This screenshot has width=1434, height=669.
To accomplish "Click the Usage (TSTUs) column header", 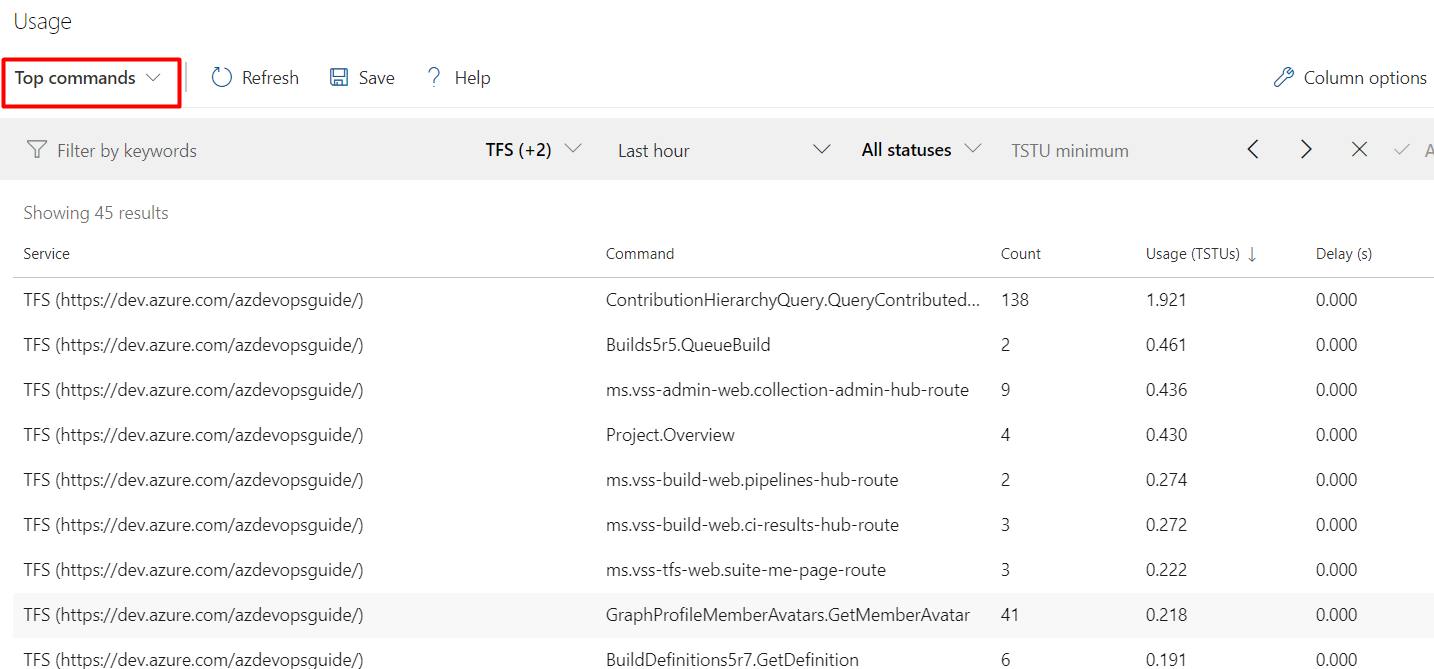I will (x=1193, y=254).
